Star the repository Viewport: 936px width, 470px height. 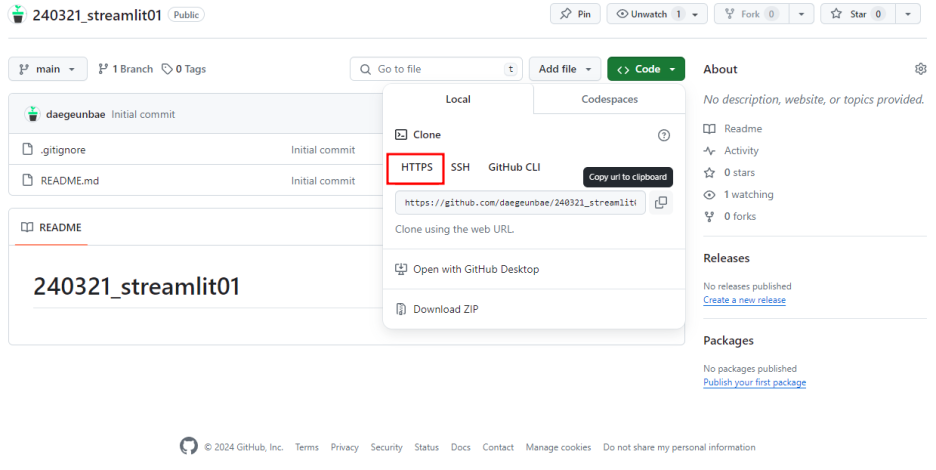(x=858, y=14)
